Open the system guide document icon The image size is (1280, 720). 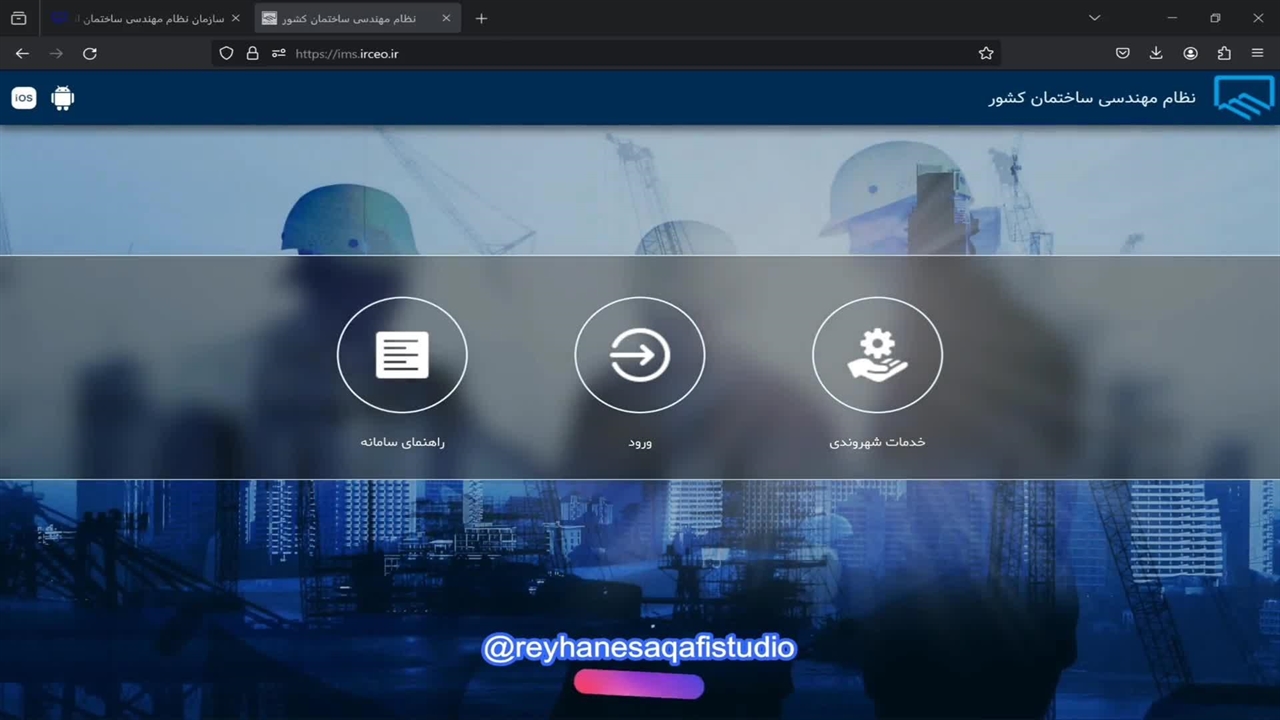(x=402, y=355)
